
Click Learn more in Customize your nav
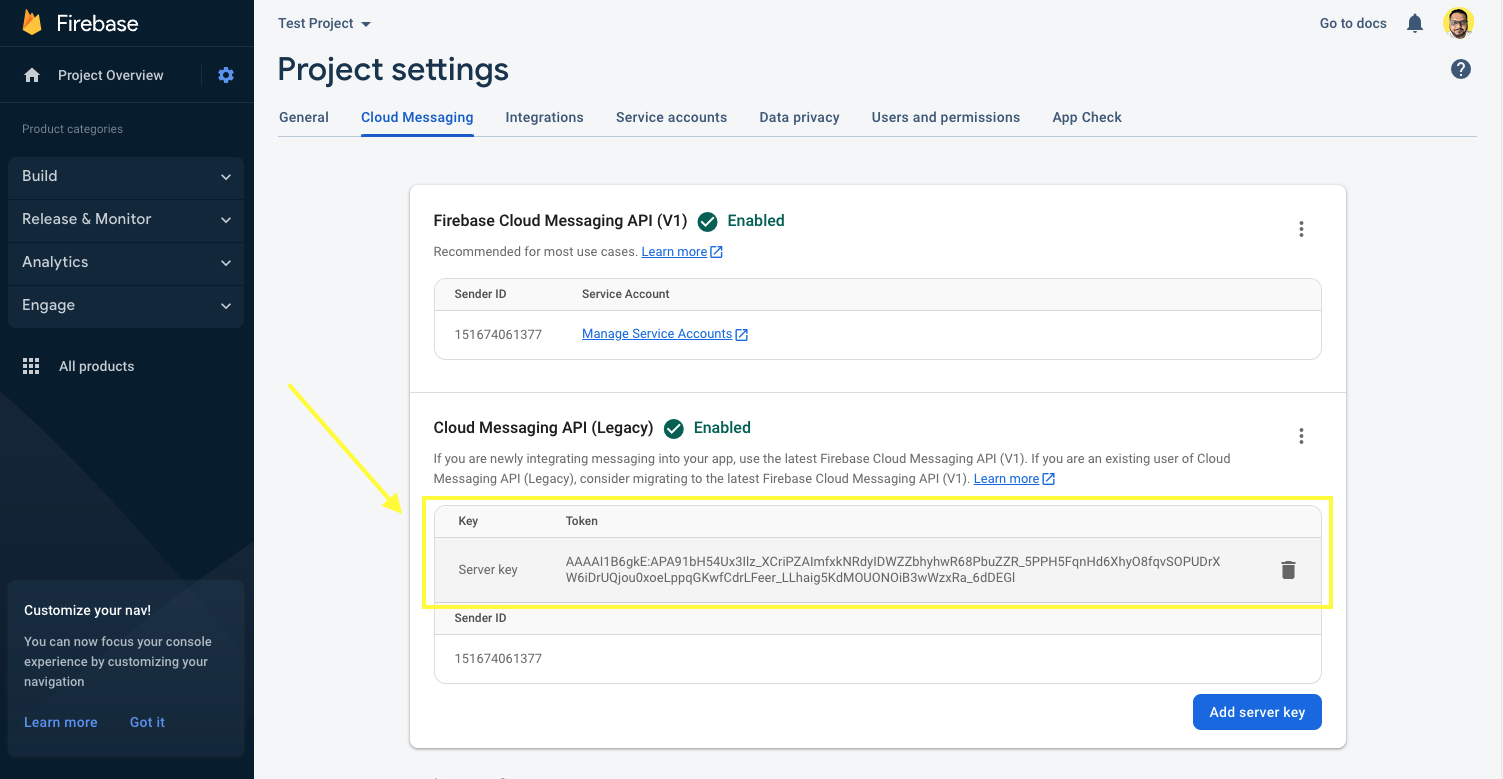(x=61, y=722)
